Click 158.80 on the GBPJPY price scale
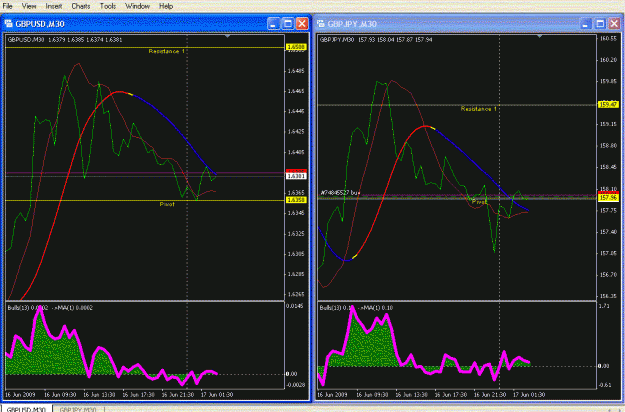The height and width of the screenshot is (412, 625). coord(608,146)
